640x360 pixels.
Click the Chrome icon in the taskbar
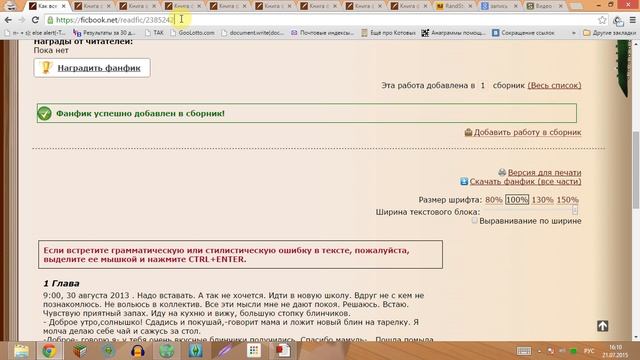click(49, 351)
